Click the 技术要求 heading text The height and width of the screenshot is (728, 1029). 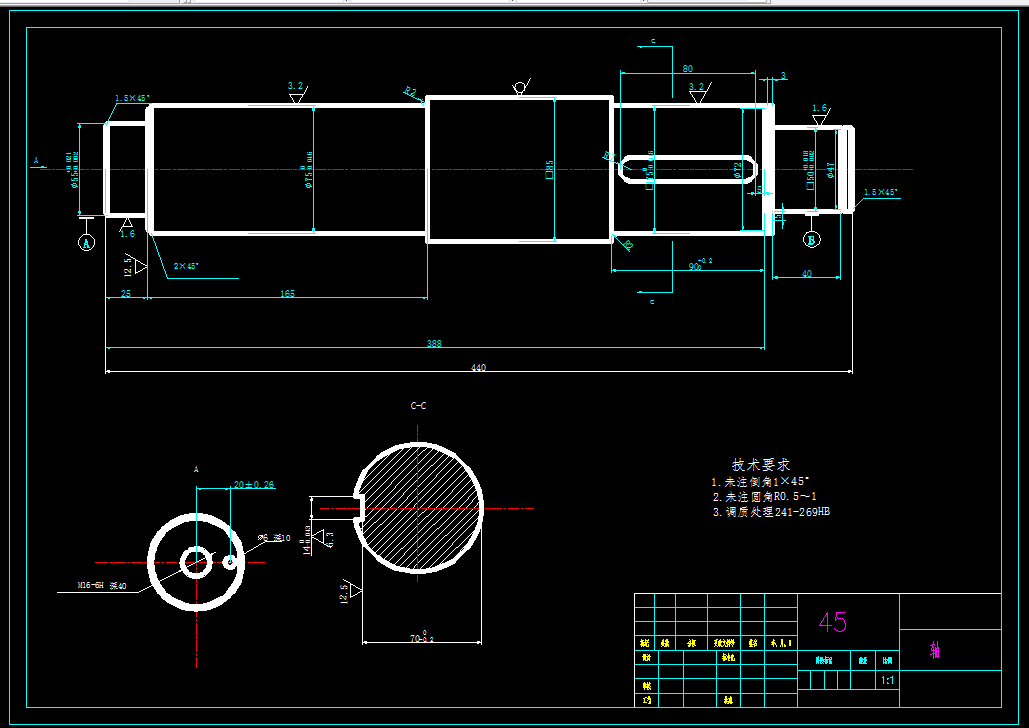coord(761,465)
